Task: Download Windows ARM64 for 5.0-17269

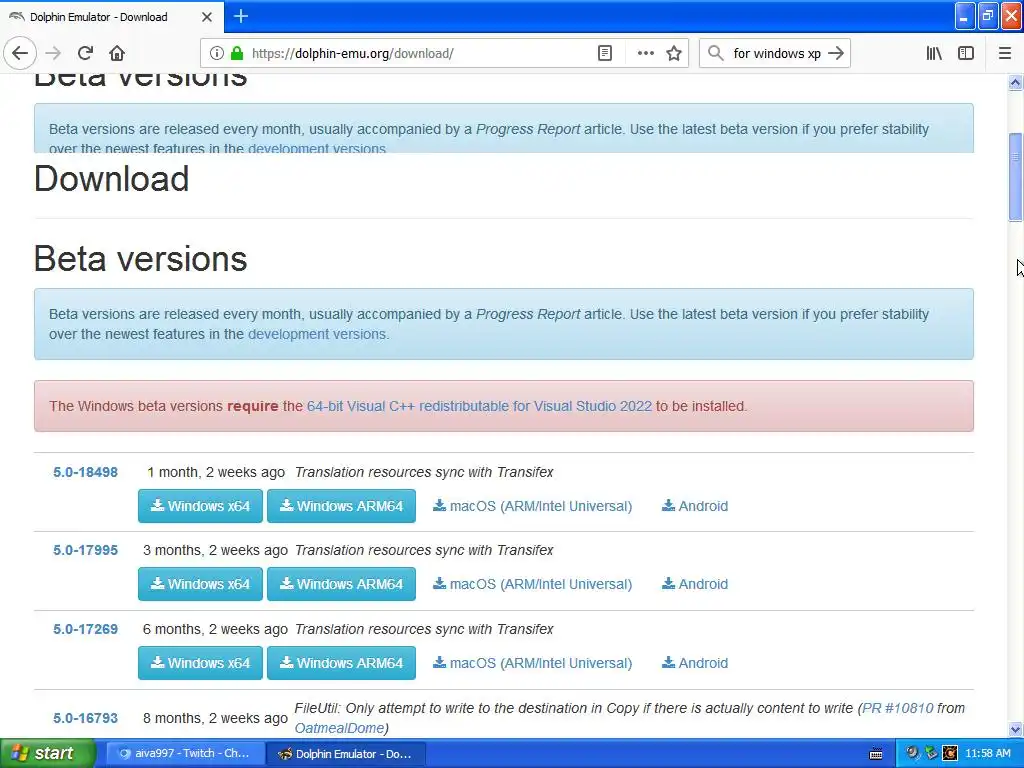Action: (342, 663)
